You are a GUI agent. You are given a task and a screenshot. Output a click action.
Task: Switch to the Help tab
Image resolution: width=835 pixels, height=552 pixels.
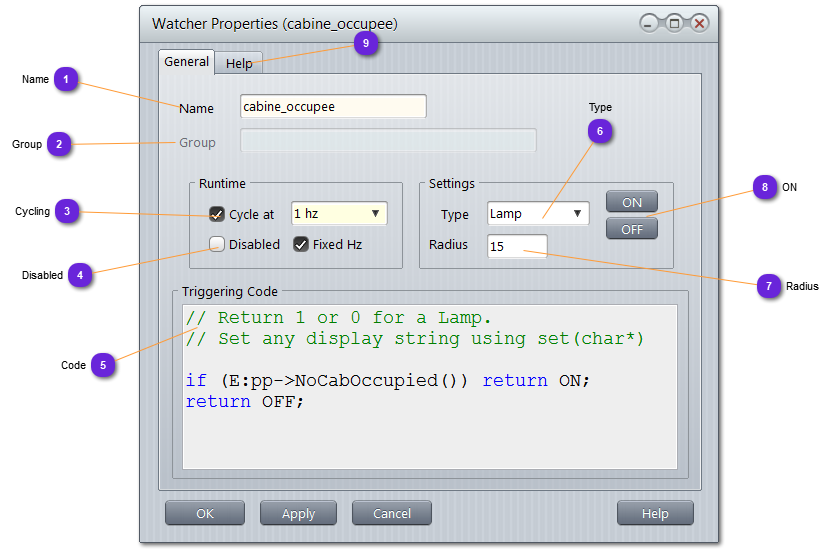(x=239, y=63)
